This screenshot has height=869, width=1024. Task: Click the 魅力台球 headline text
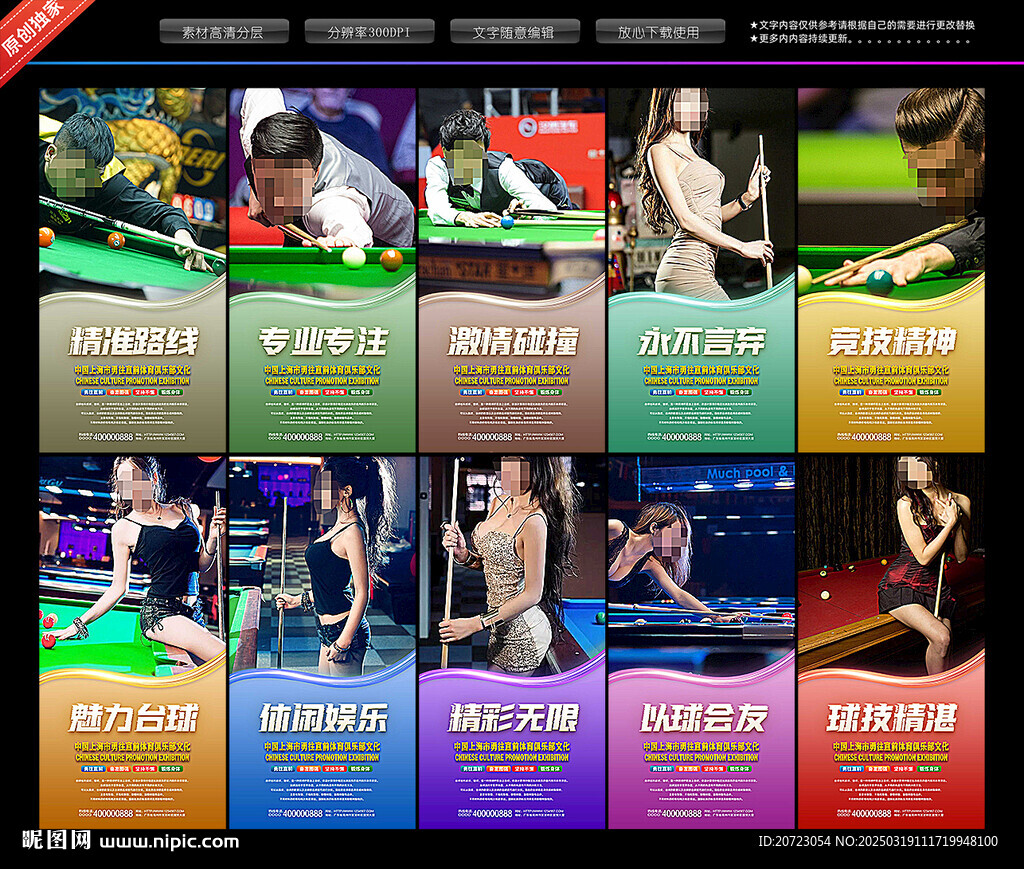[x=133, y=718]
